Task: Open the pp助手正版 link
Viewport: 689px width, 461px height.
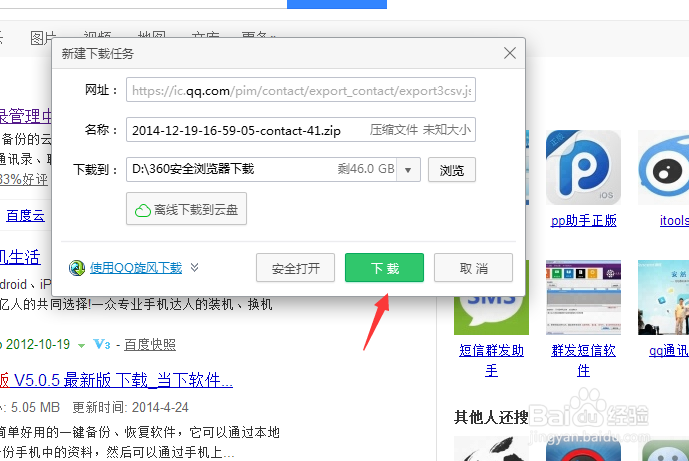Action: click(x=584, y=220)
